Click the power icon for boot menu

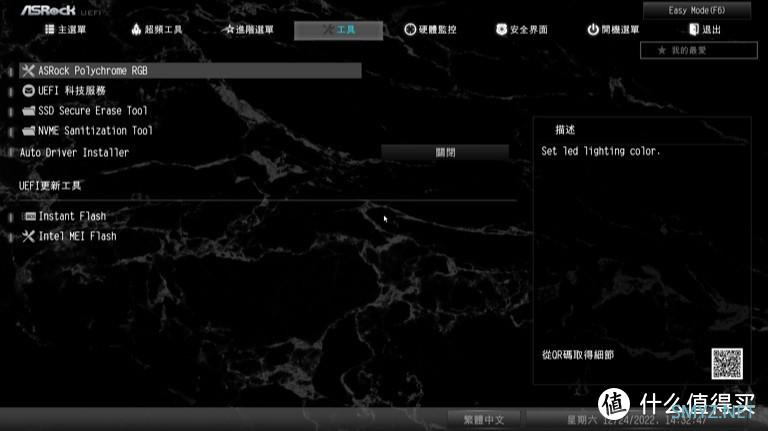click(x=593, y=30)
